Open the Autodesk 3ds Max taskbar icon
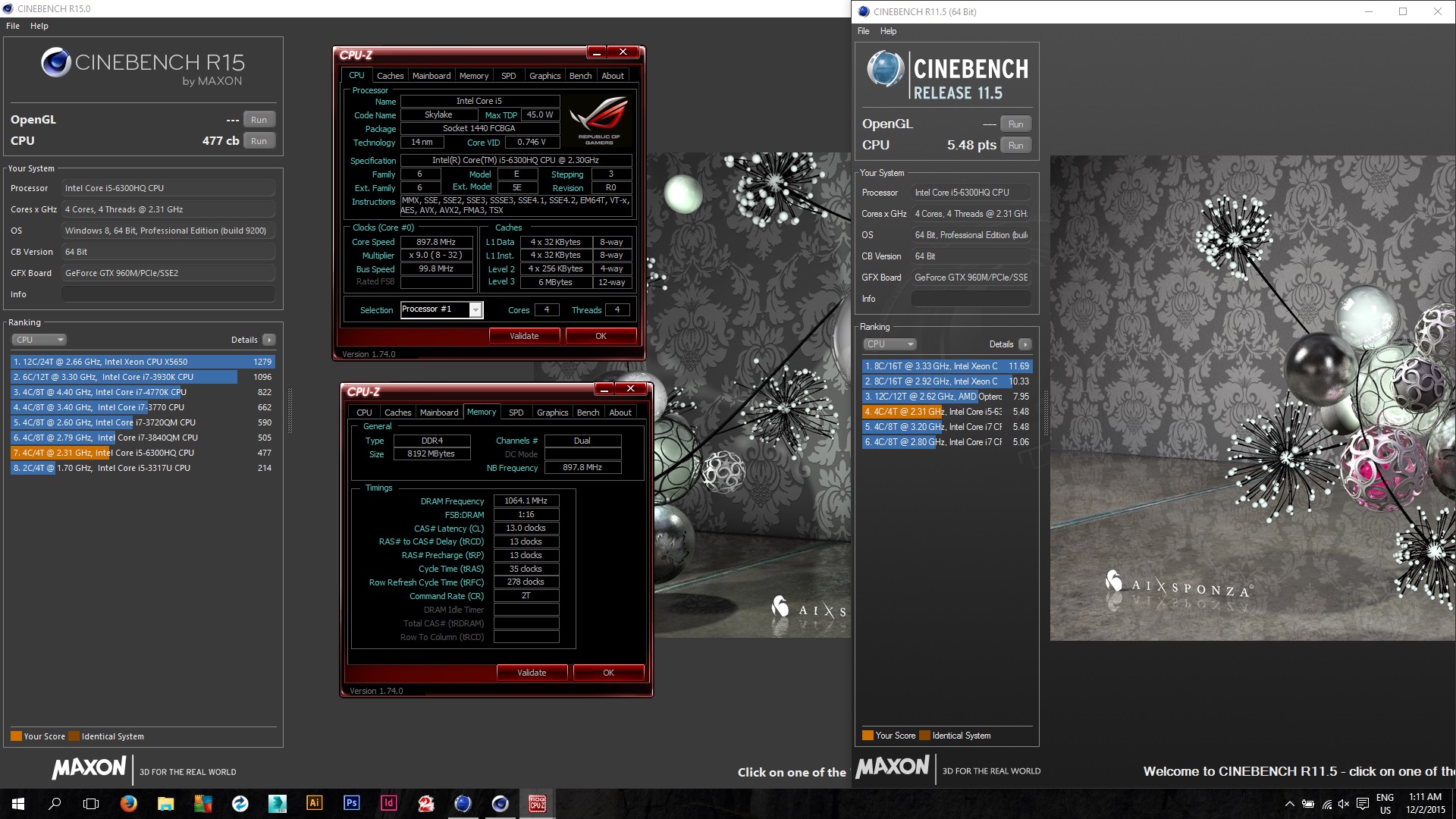The image size is (1456, 819). pyautogui.click(x=277, y=804)
